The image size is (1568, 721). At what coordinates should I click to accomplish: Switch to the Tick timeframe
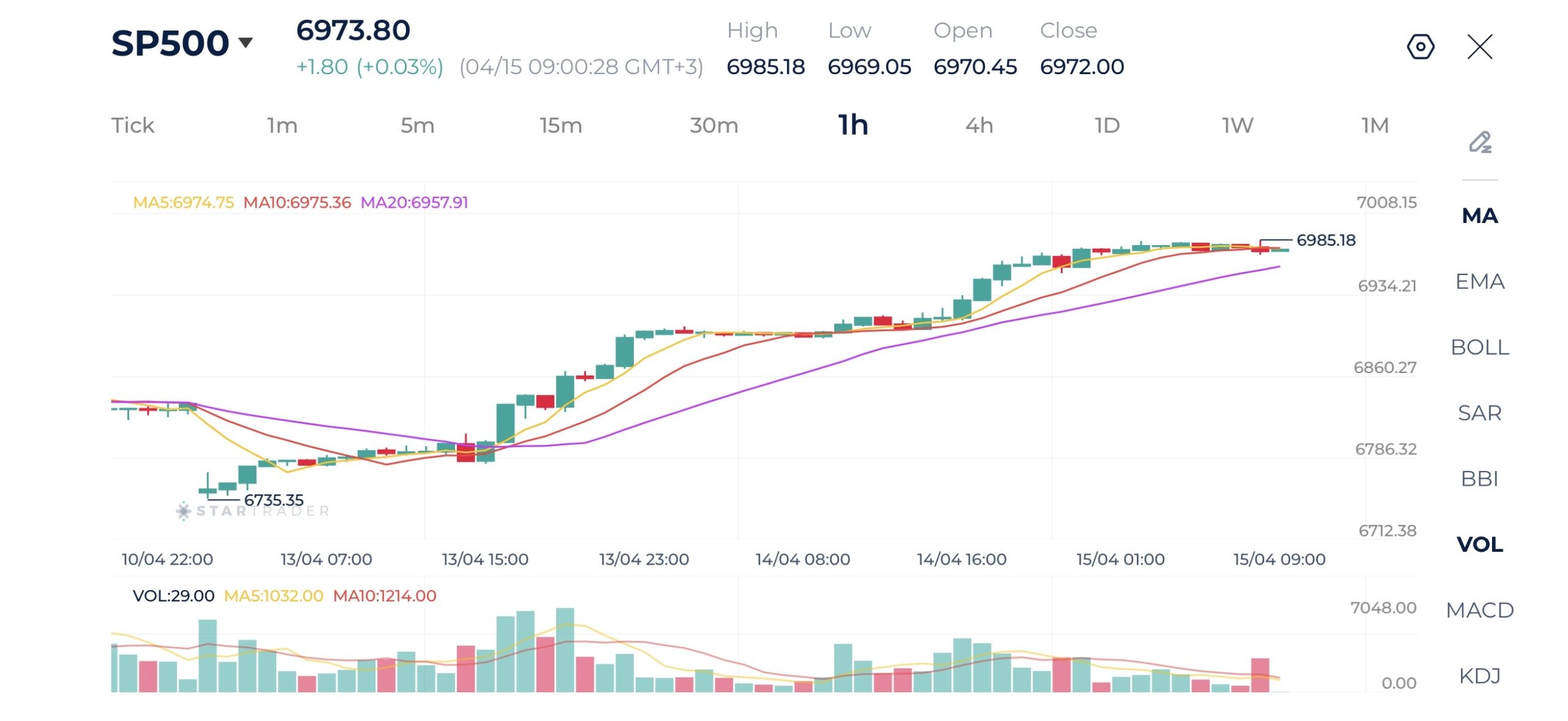(132, 126)
